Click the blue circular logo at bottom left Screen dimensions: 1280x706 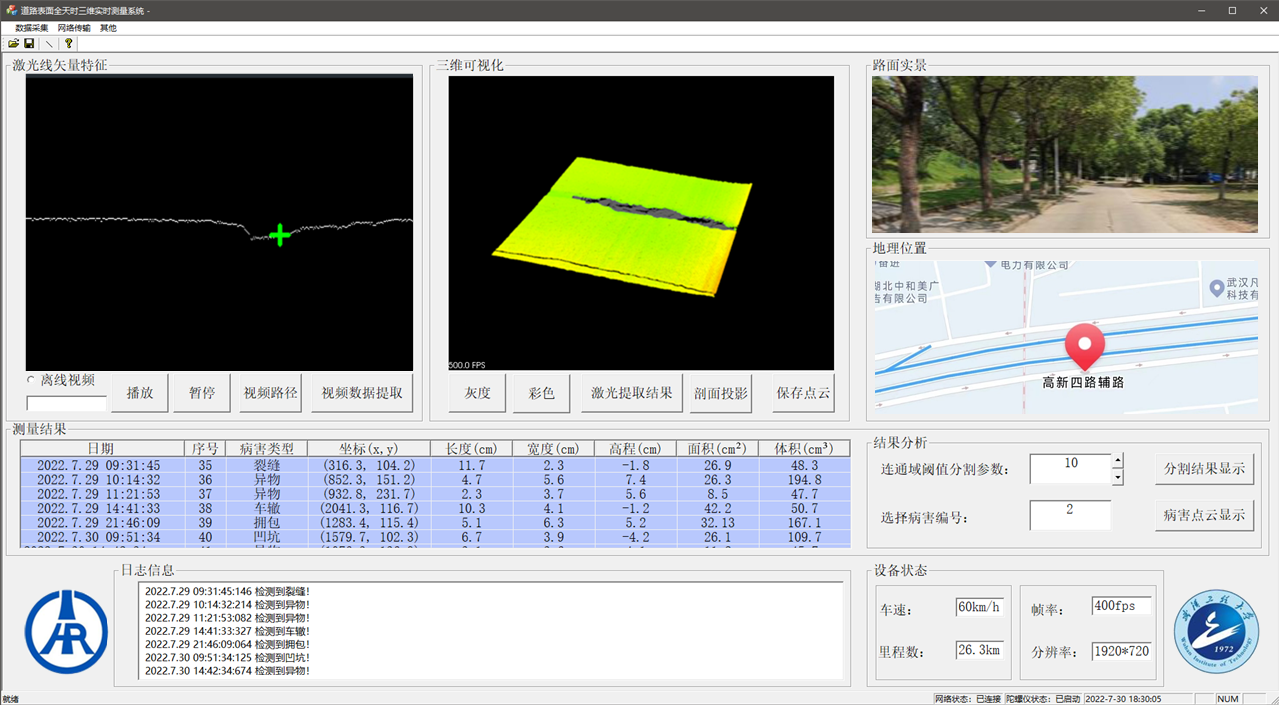click(66, 631)
